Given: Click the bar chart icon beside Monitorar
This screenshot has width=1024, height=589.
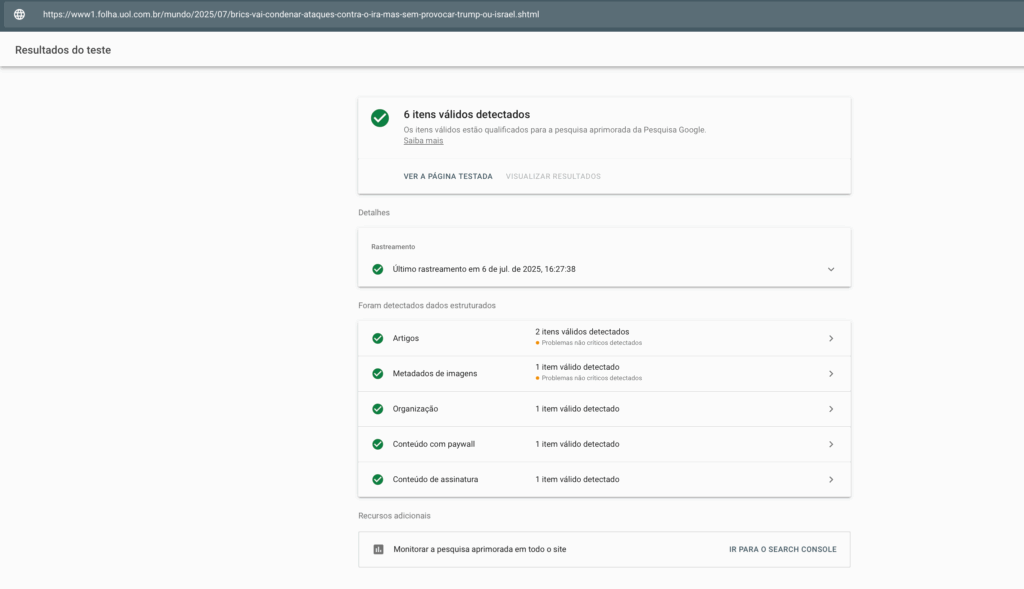Looking at the screenshot, I should click(x=378, y=549).
